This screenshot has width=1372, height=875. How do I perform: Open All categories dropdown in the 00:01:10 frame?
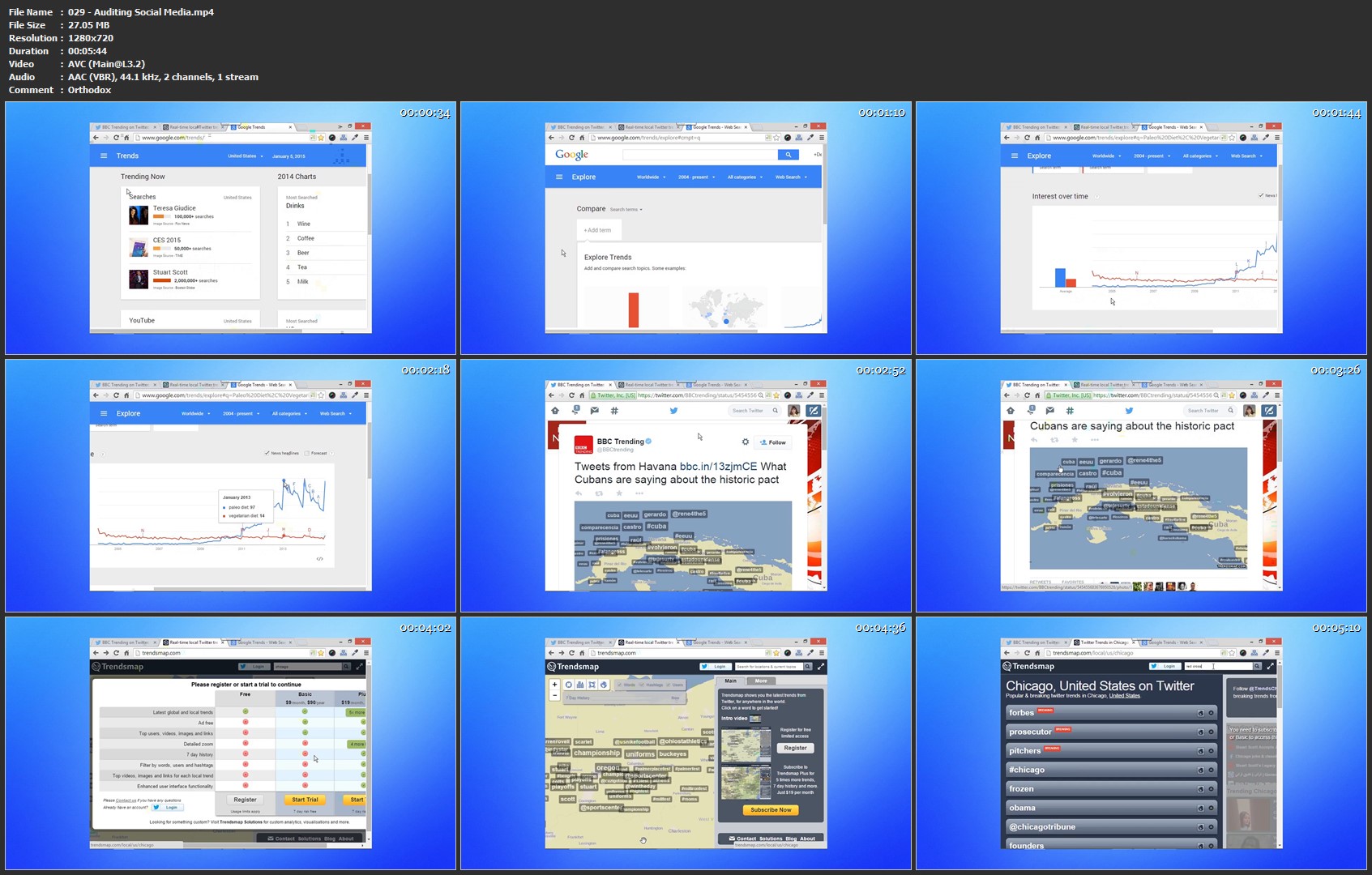[745, 177]
